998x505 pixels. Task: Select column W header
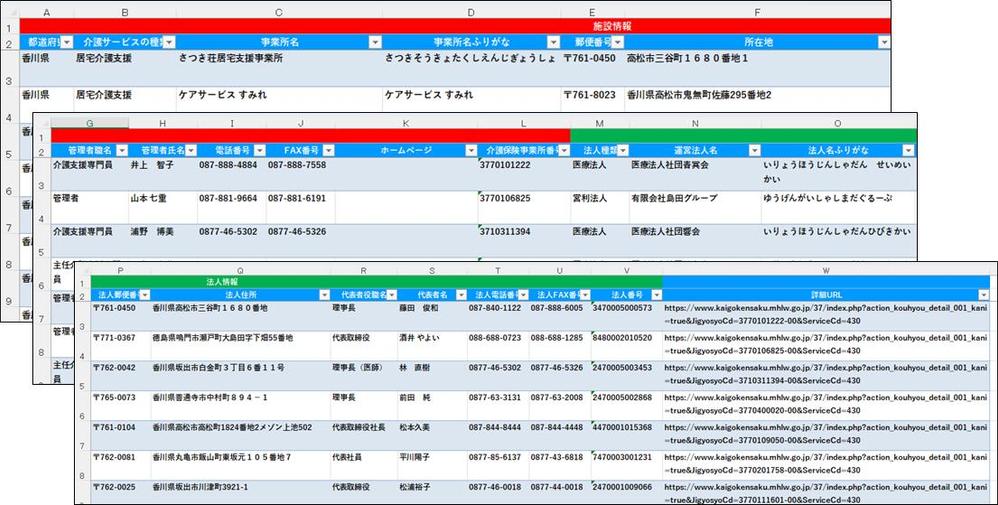point(826,271)
